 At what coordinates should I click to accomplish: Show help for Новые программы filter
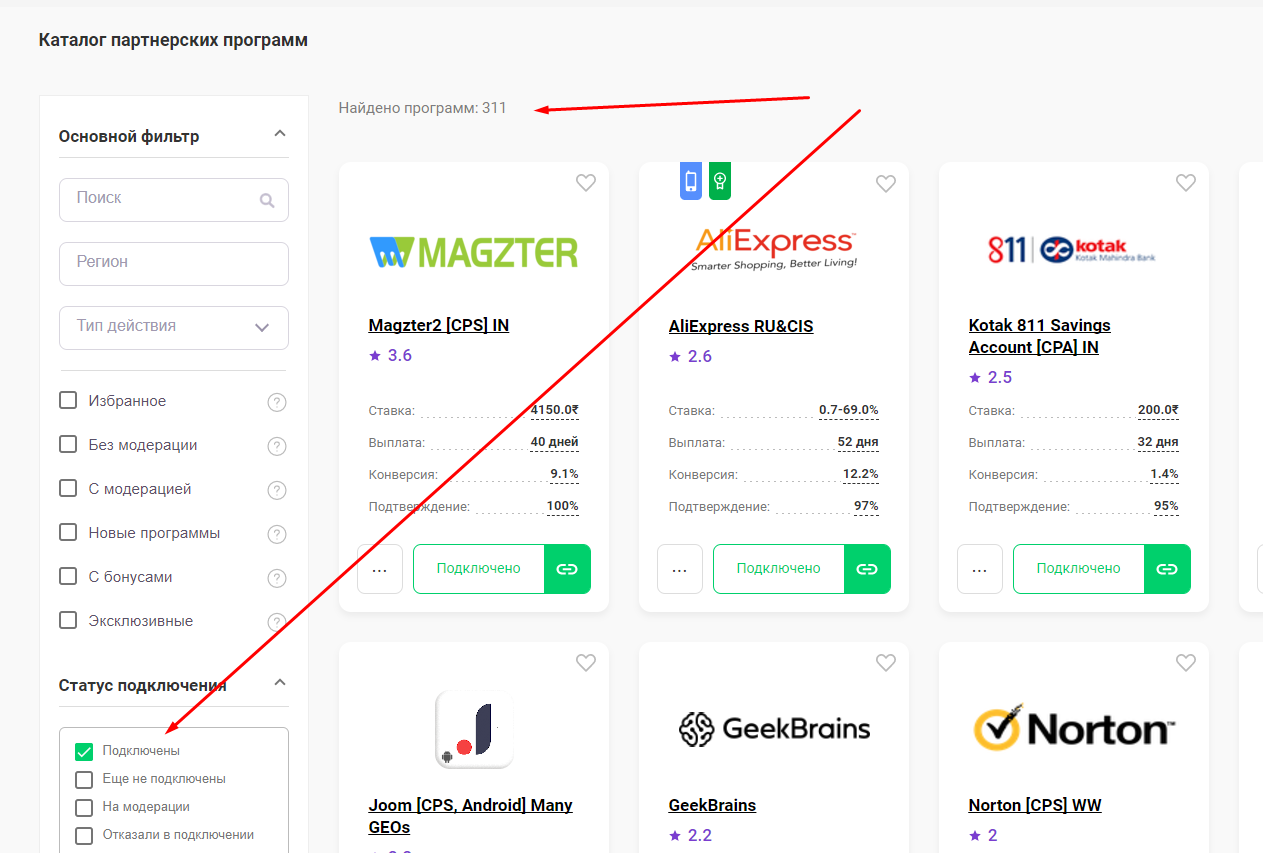point(277,534)
